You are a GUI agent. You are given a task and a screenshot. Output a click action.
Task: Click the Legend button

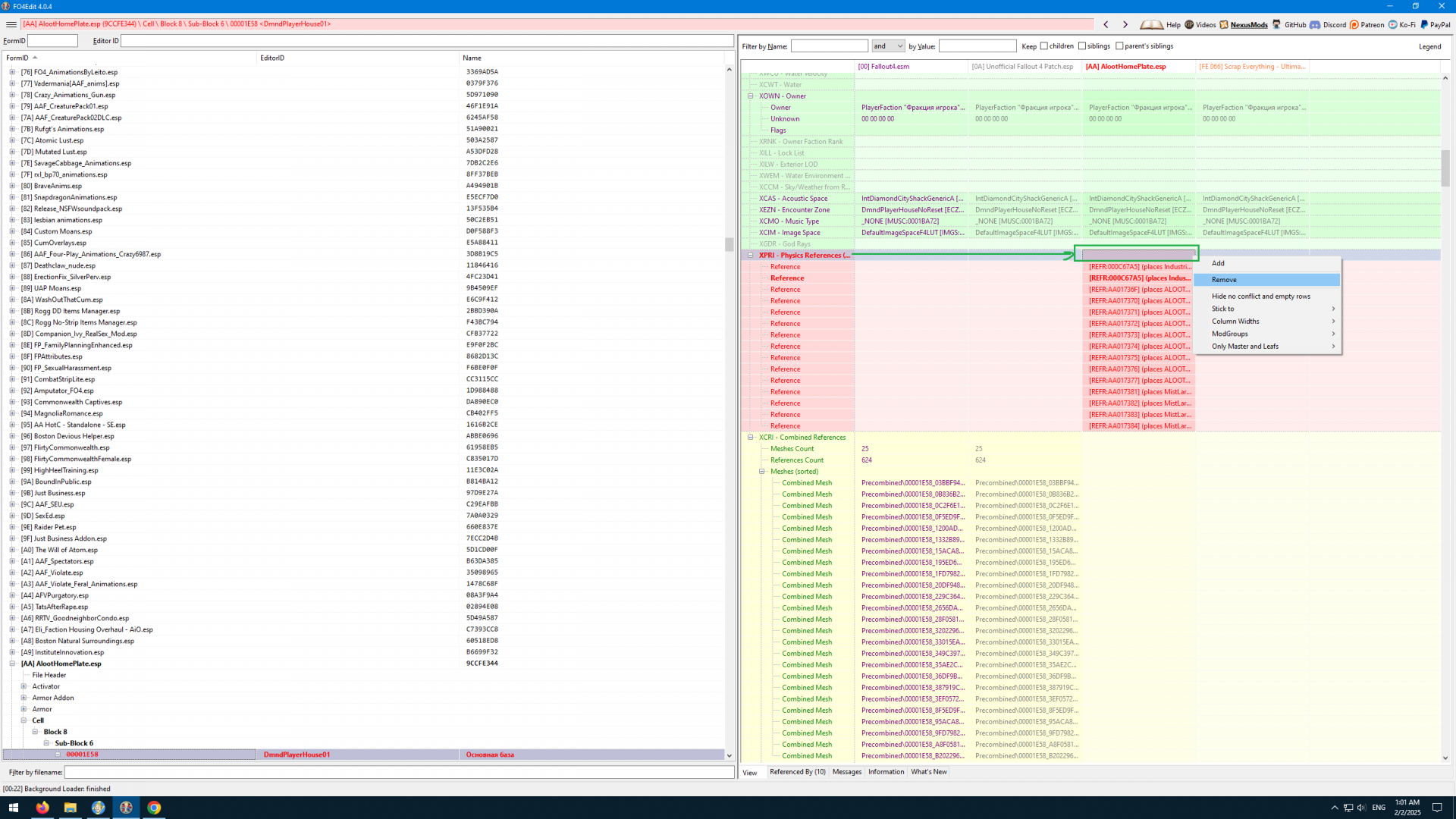(x=1429, y=46)
